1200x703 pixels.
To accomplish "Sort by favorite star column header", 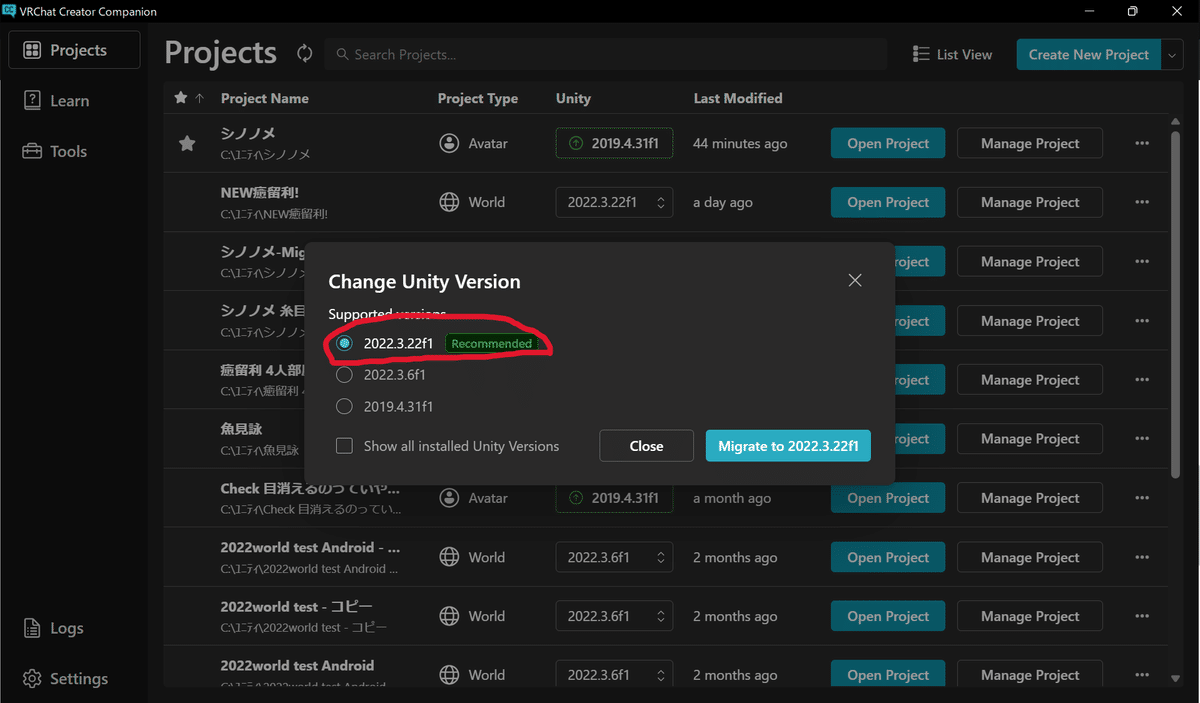I will point(181,98).
